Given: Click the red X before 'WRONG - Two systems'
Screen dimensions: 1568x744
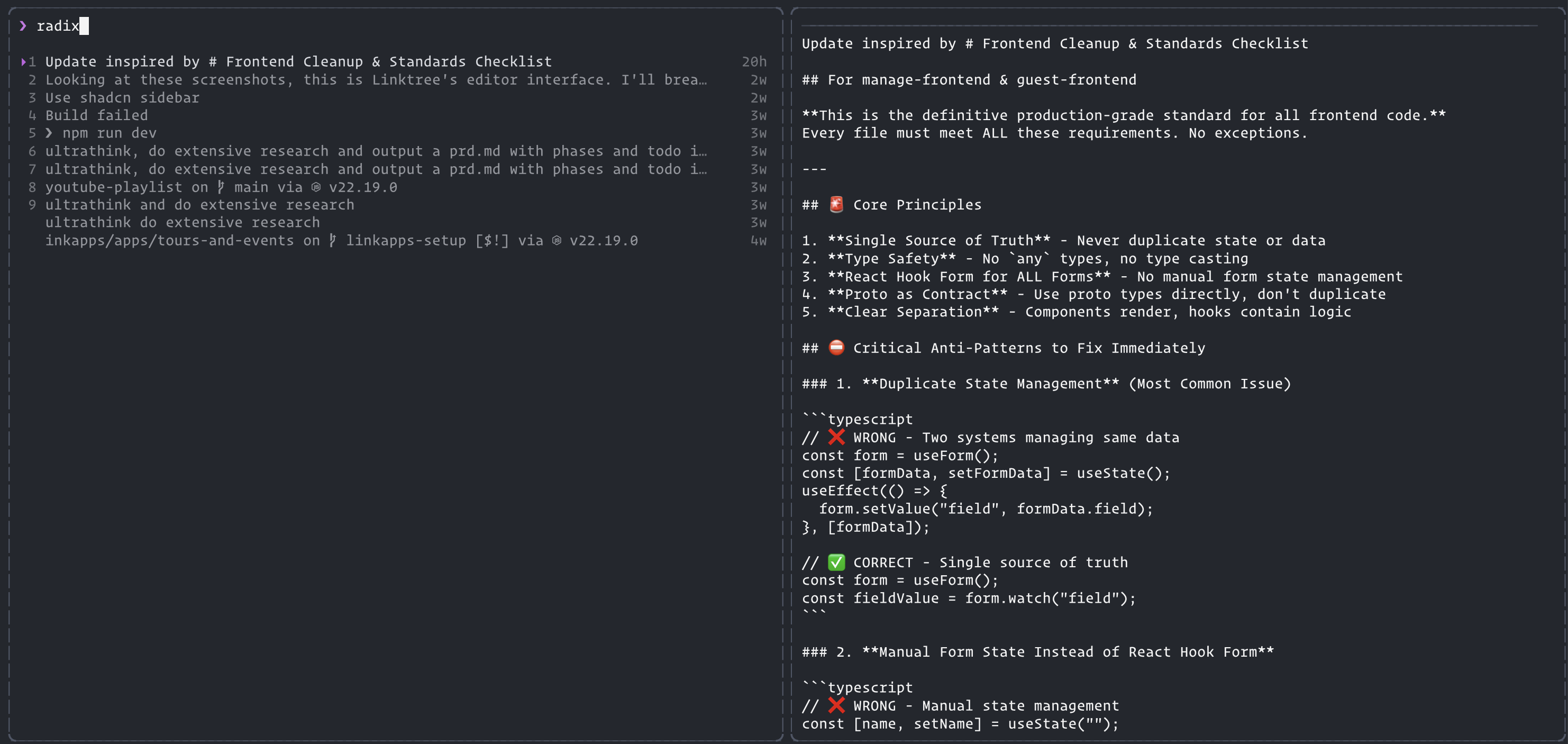Looking at the screenshot, I should point(836,437).
